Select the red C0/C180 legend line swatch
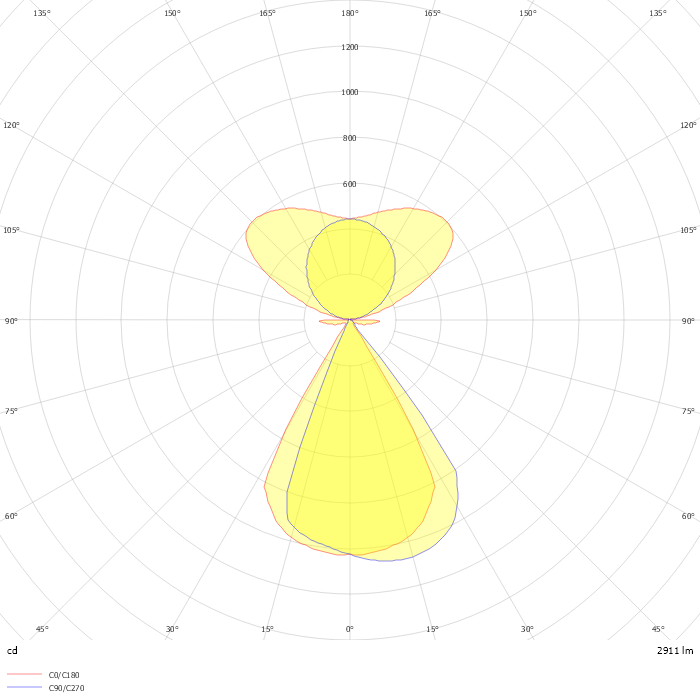This screenshot has height=700, width=700. pos(24,675)
